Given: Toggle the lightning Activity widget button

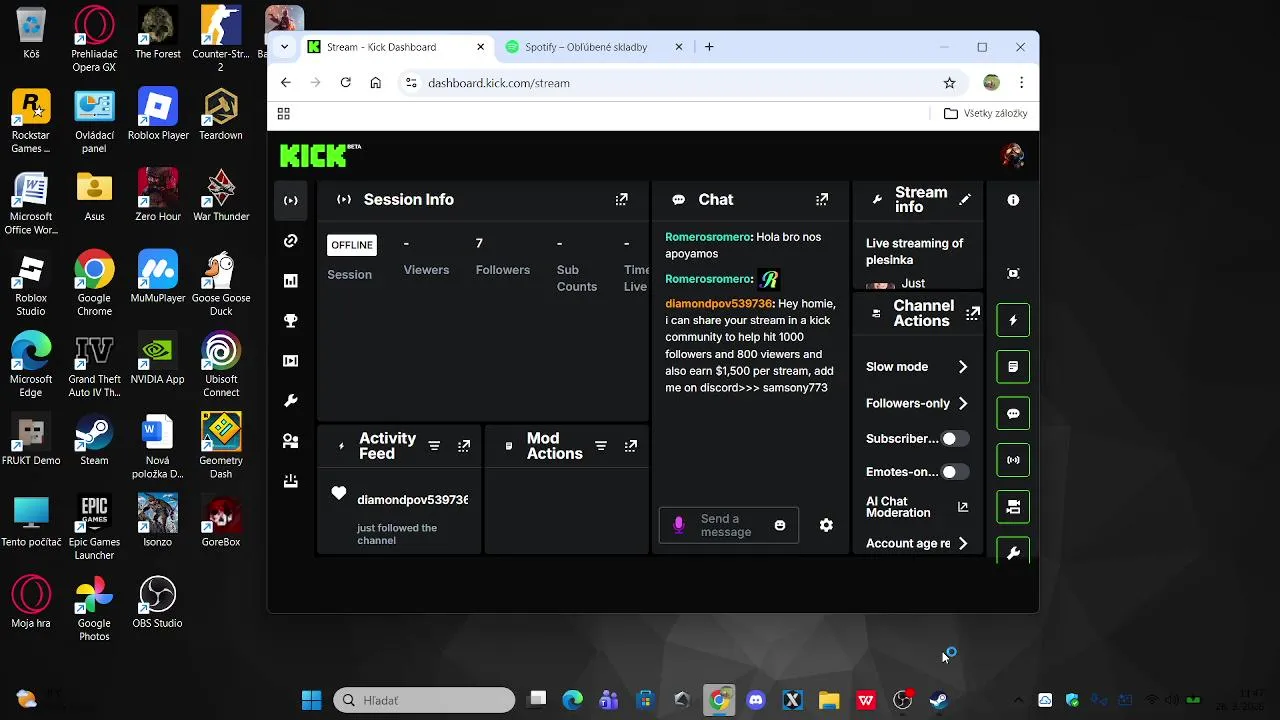Looking at the screenshot, I should click(x=1013, y=321).
